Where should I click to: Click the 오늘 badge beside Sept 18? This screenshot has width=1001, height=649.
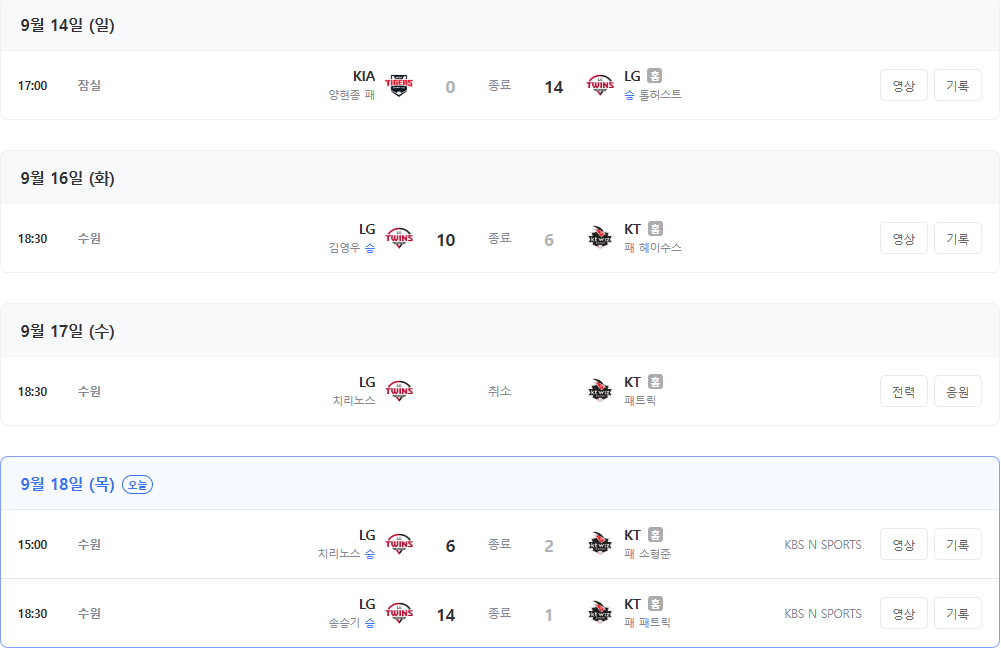137,485
